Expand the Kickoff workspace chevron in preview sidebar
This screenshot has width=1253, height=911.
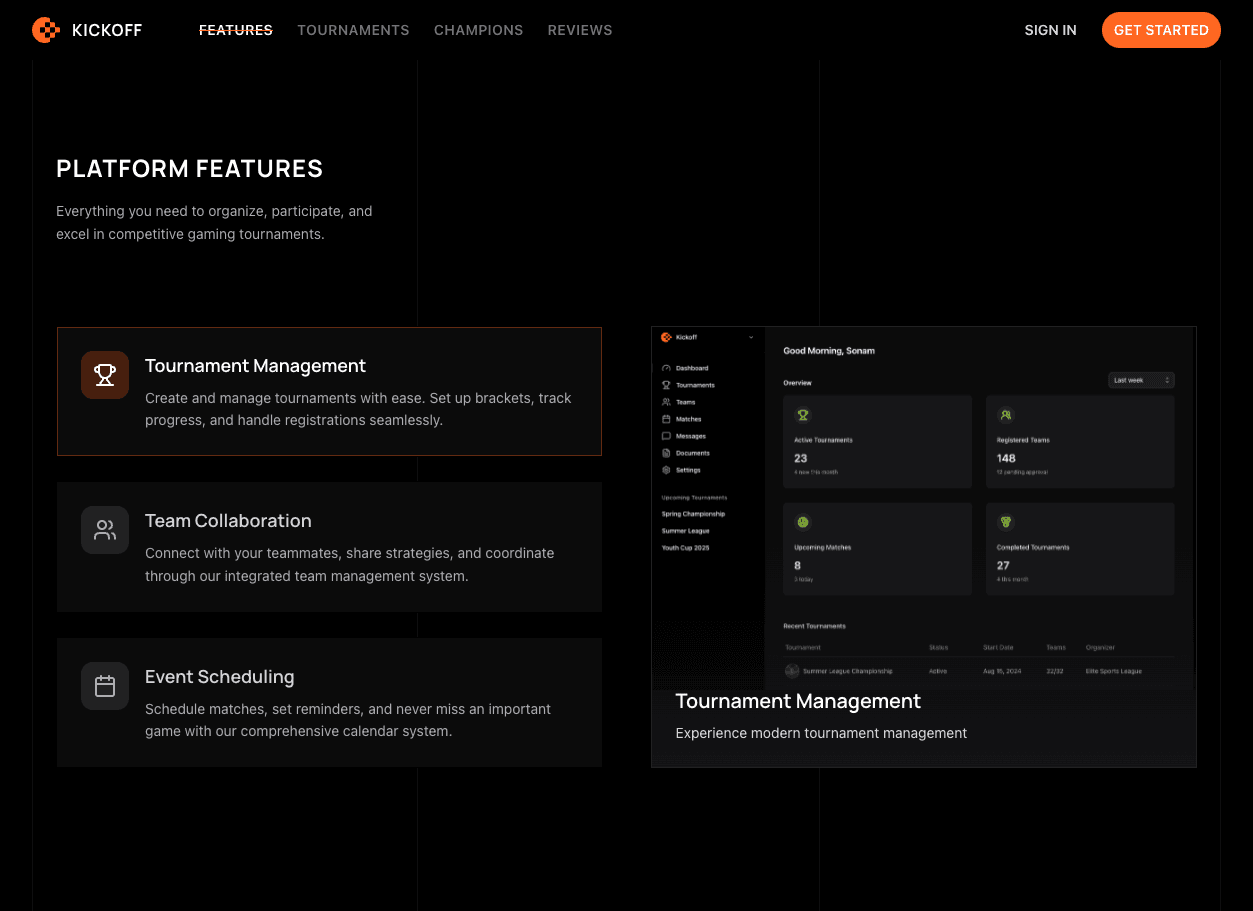[751, 338]
